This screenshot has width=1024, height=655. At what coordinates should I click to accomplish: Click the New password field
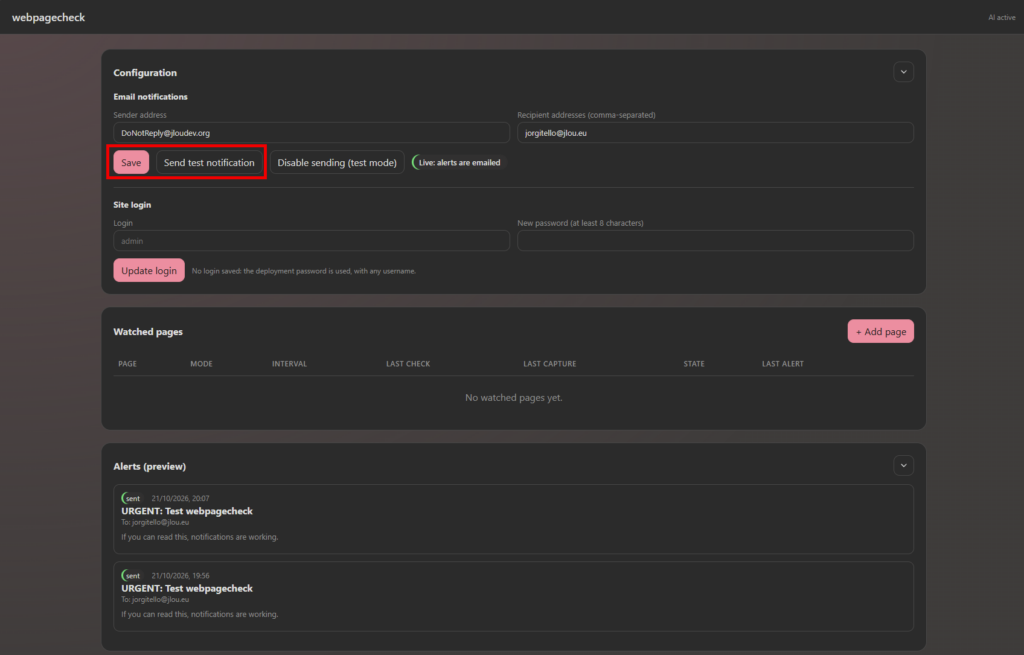coord(715,241)
